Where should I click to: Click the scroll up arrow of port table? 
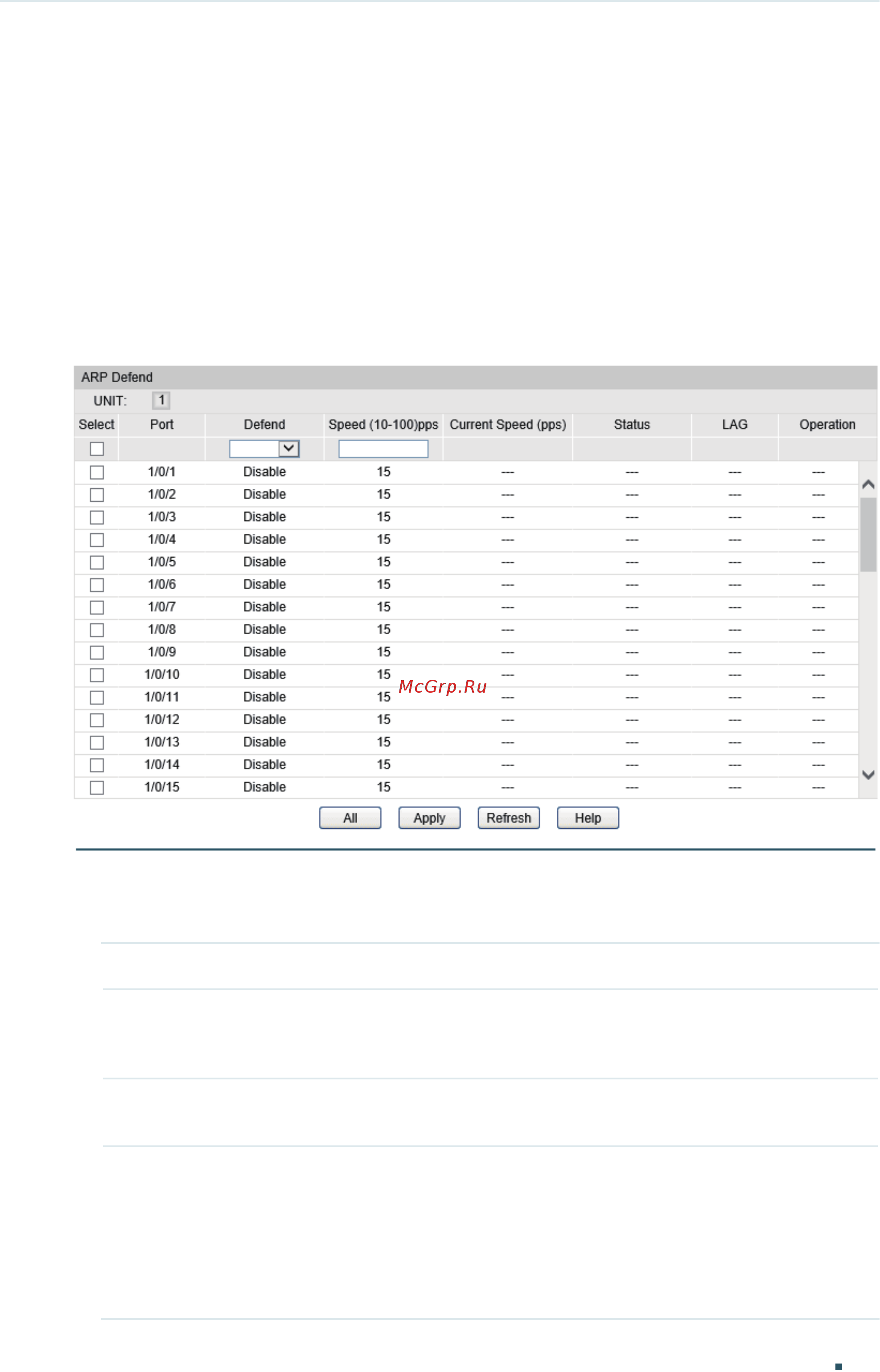pyautogui.click(x=868, y=484)
